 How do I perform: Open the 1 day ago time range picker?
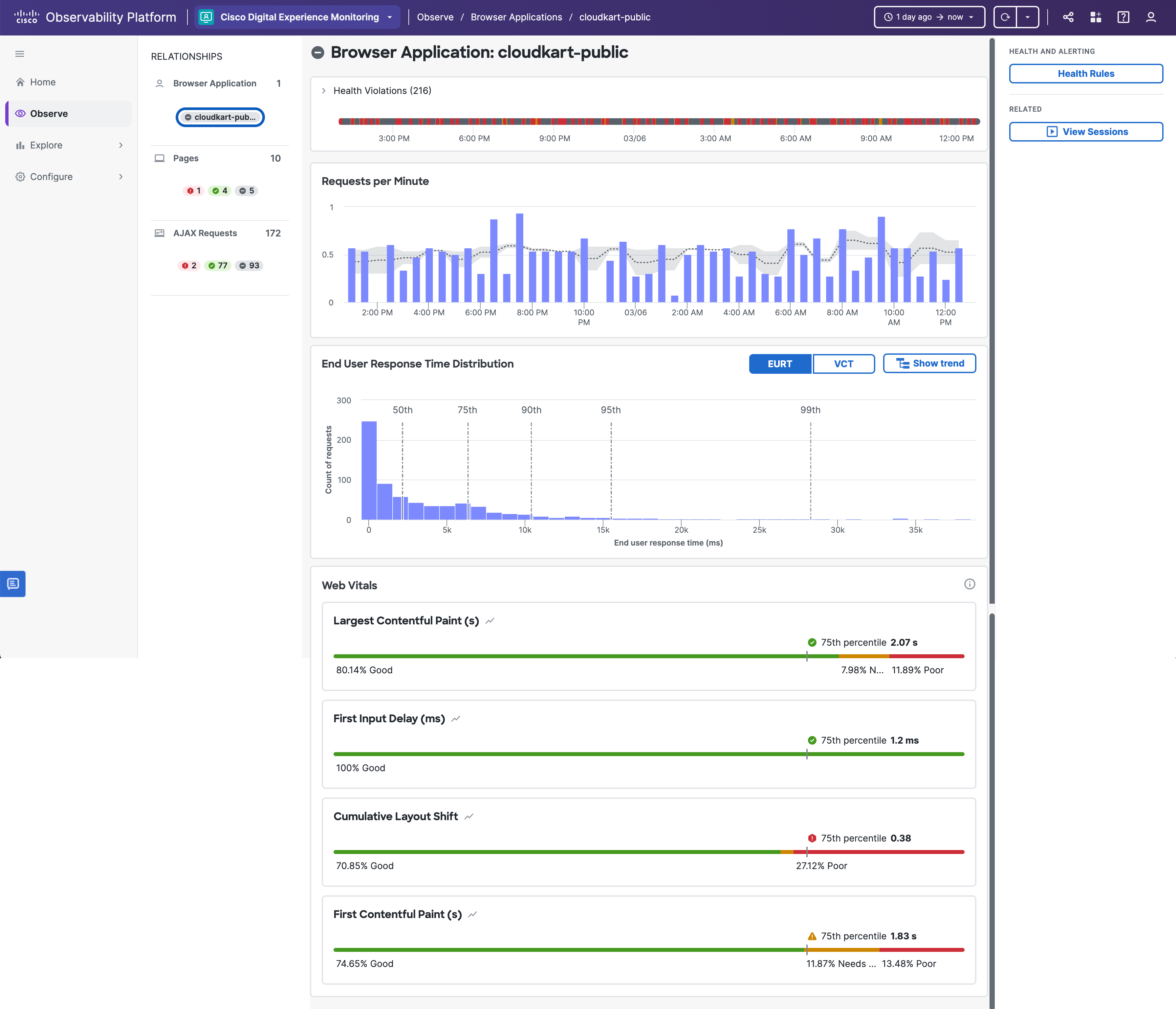(x=929, y=17)
